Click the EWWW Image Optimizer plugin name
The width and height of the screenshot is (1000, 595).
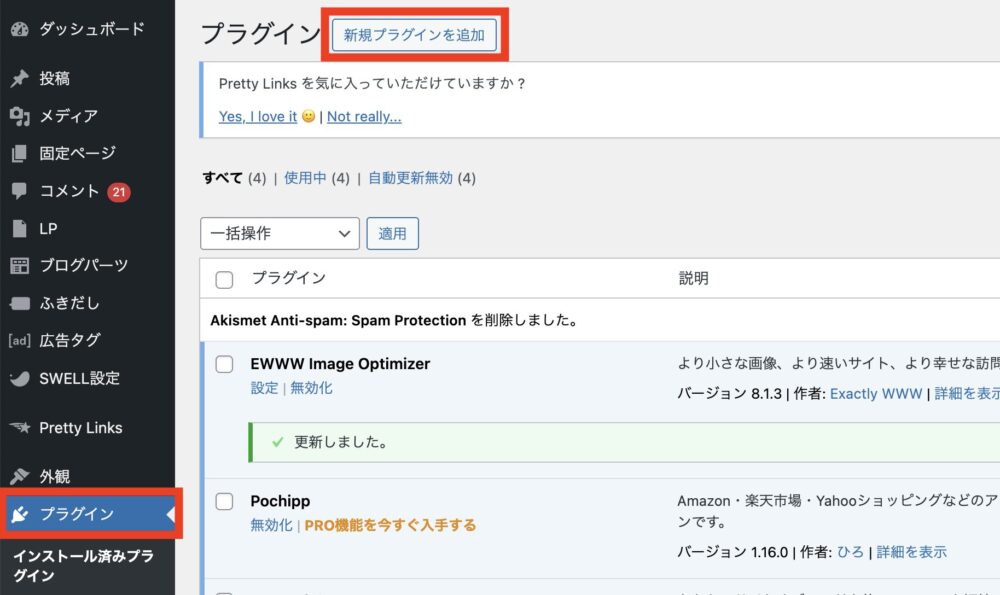coord(341,364)
